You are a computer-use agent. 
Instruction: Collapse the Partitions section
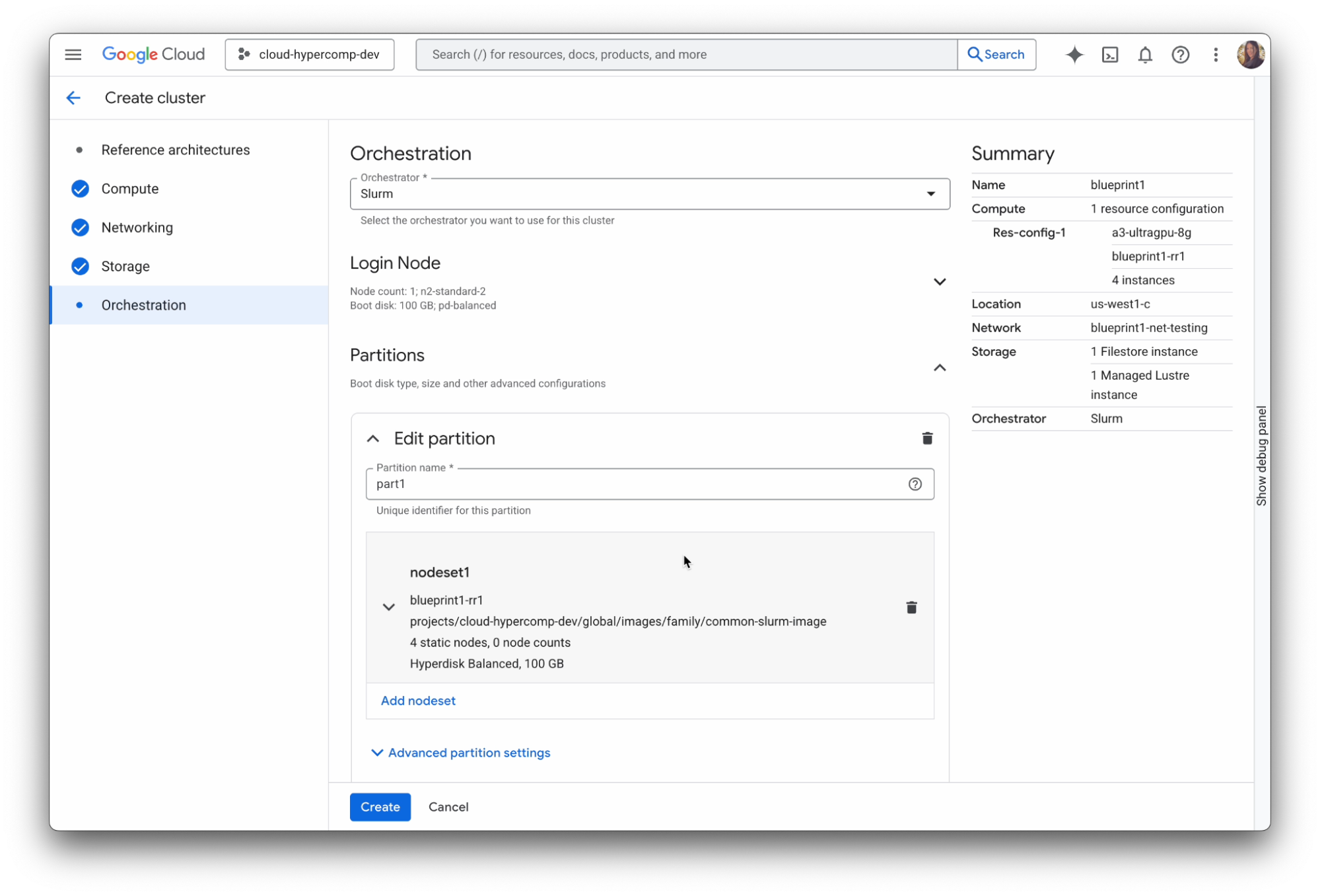click(940, 368)
